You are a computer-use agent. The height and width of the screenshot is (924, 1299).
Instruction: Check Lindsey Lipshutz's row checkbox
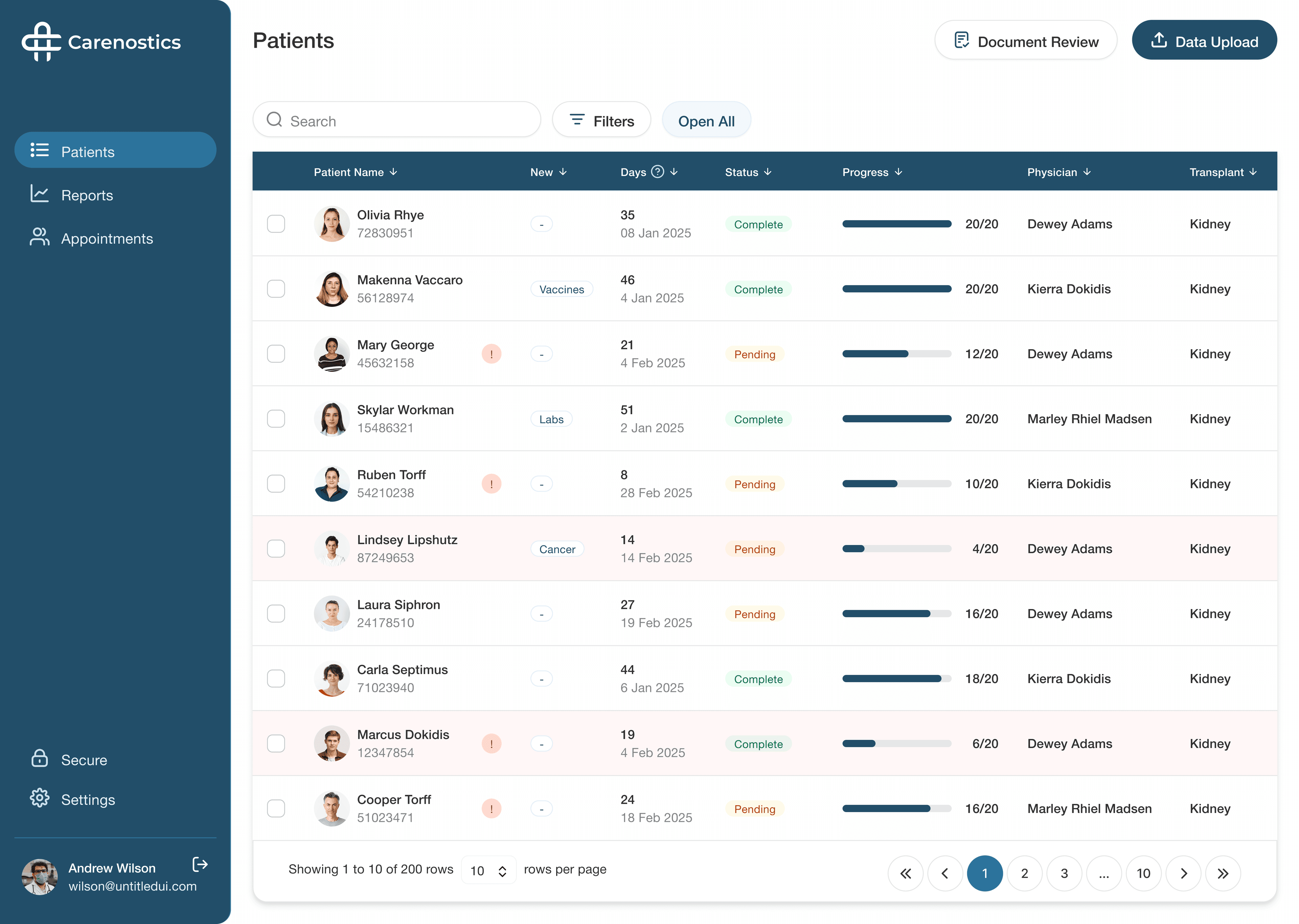(x=276, y=548)
